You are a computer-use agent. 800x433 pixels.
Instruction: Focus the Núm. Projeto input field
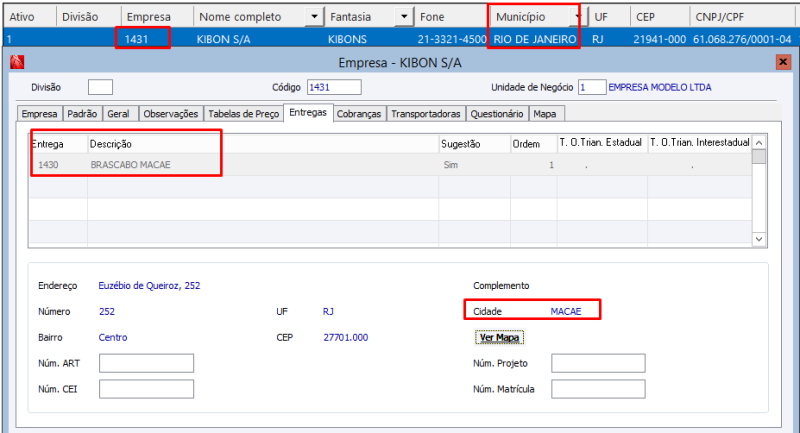point(598,363)
